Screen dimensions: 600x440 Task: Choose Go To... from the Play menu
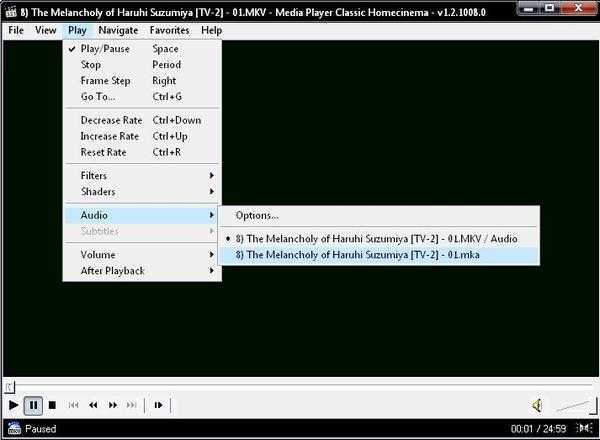click(x=142, y=97)
